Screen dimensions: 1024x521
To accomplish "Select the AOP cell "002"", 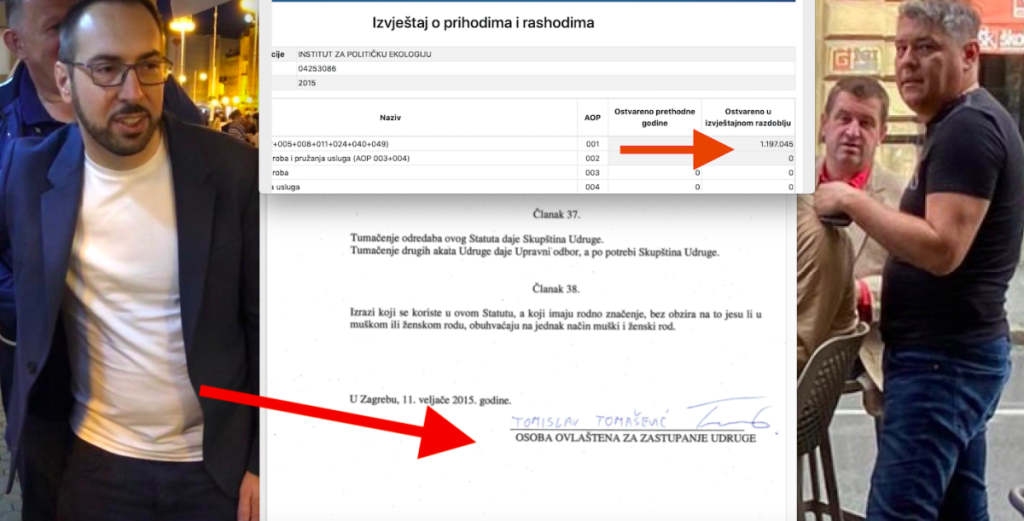I will (x=592, y=159).
